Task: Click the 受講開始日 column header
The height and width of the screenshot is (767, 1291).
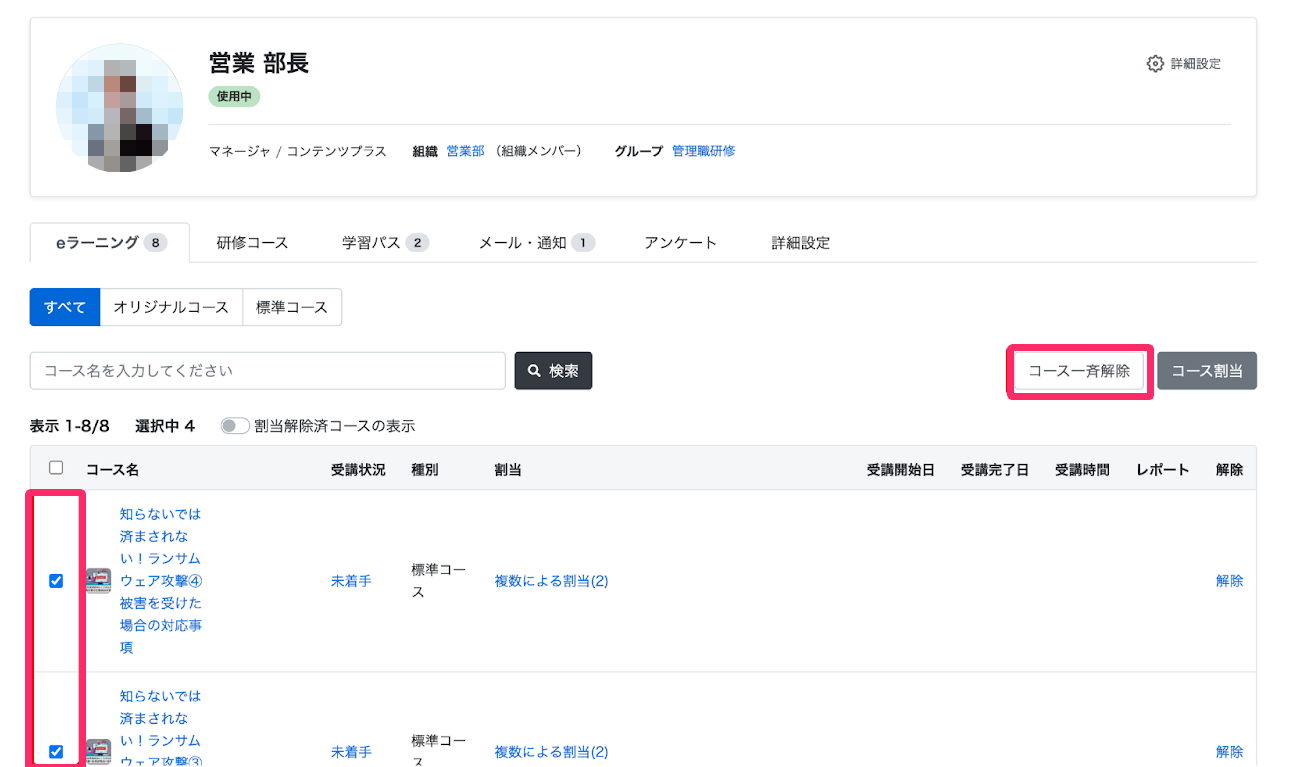Action: click(901, 469)
